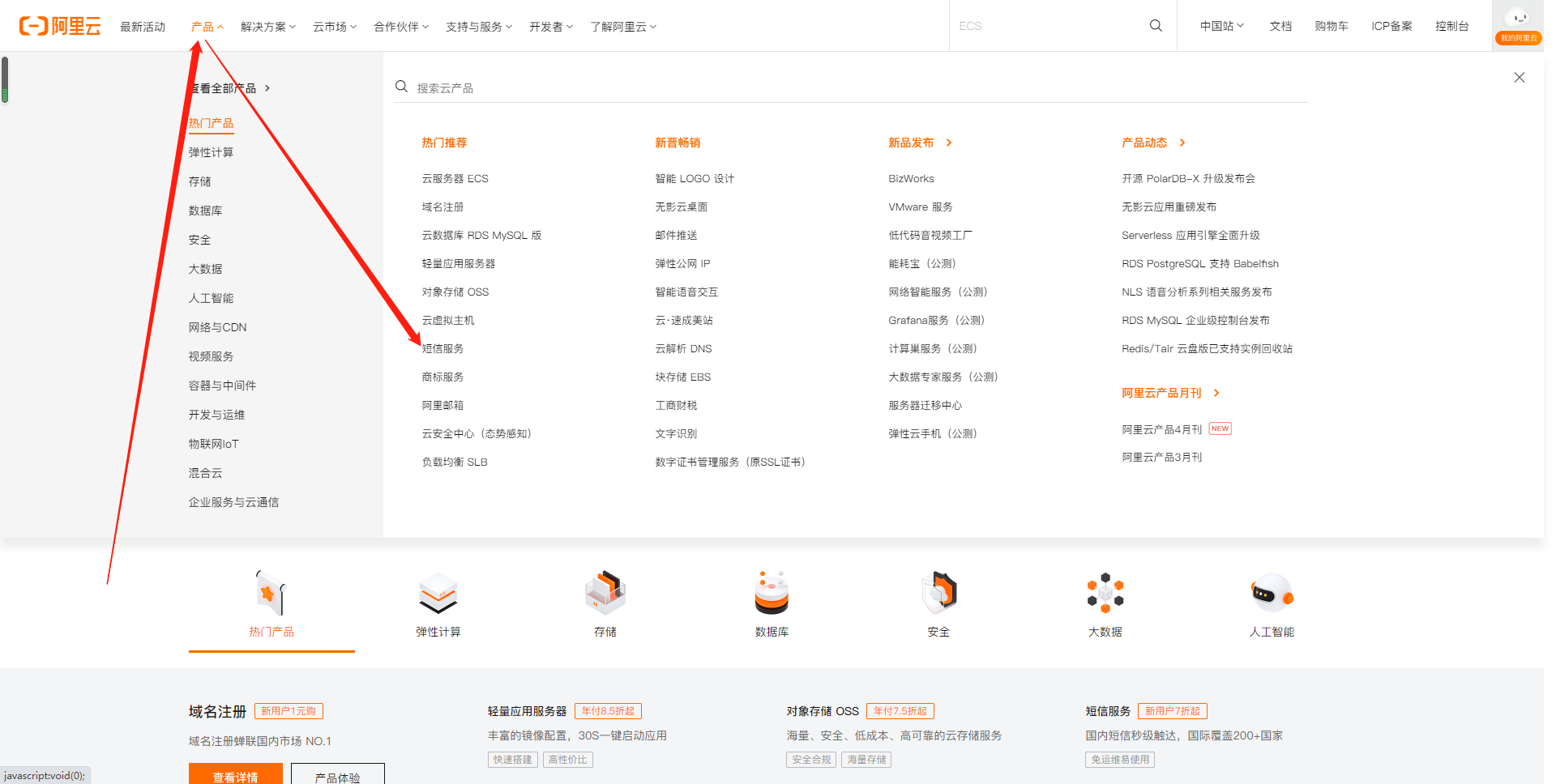Screen dimensions: 1556x784
Task: Select the 弹性计算 category icon
Action: [438, 593]
